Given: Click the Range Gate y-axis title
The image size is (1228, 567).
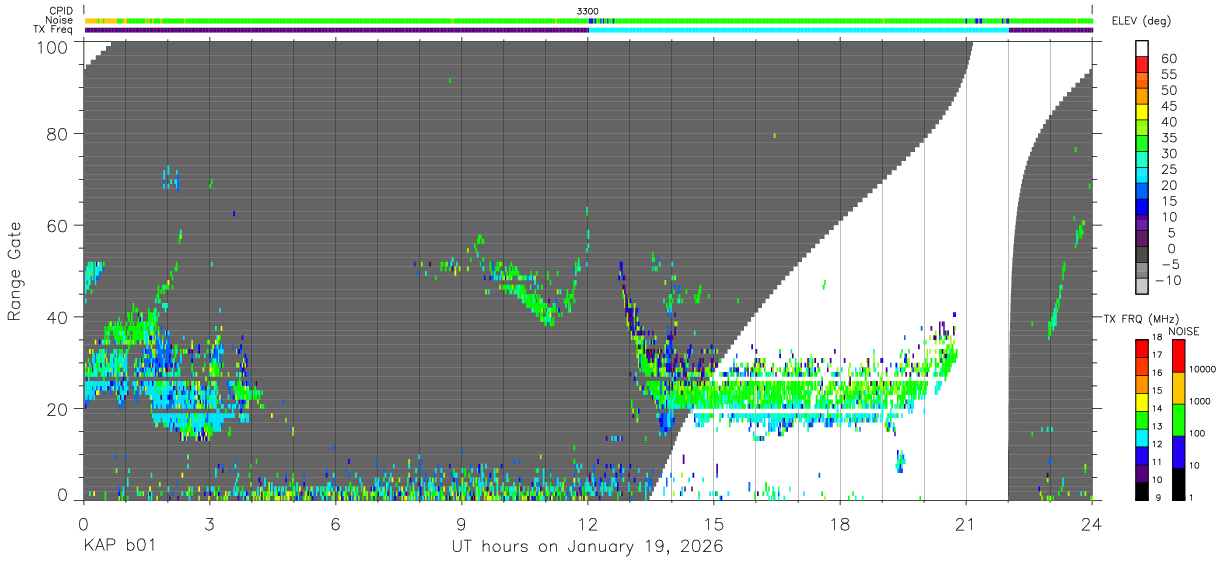Looking at the screenshot, I should pyautogui.click(x=15, y=270).
